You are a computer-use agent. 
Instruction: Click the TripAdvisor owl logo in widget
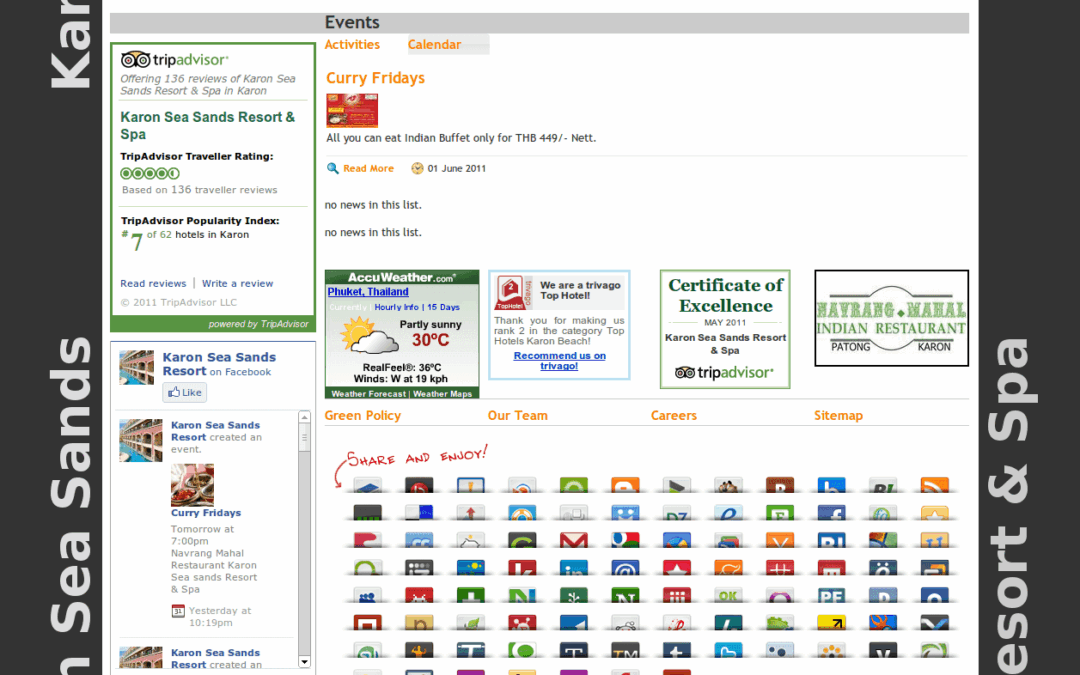pos(135,59)
